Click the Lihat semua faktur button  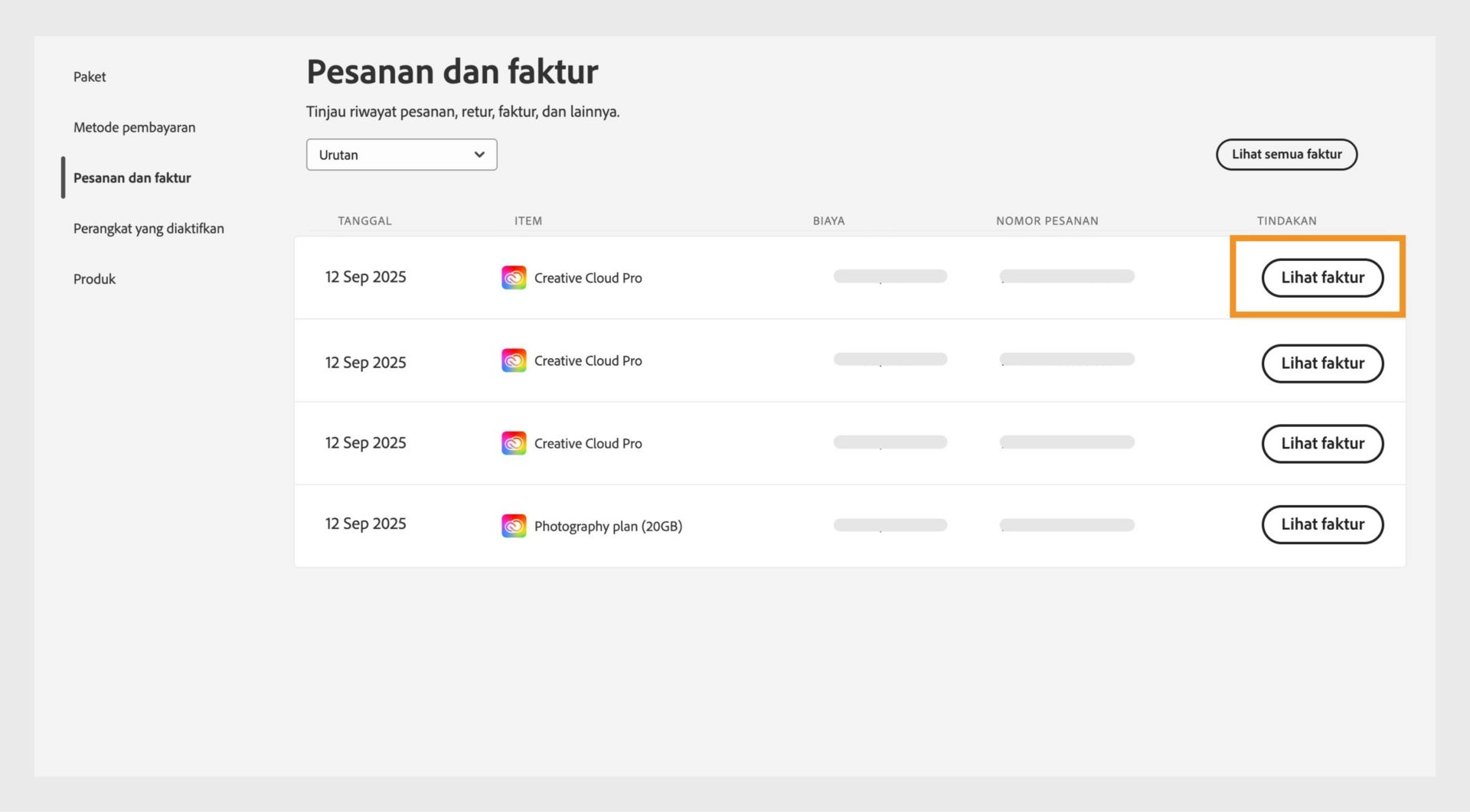coord(1286,155)
